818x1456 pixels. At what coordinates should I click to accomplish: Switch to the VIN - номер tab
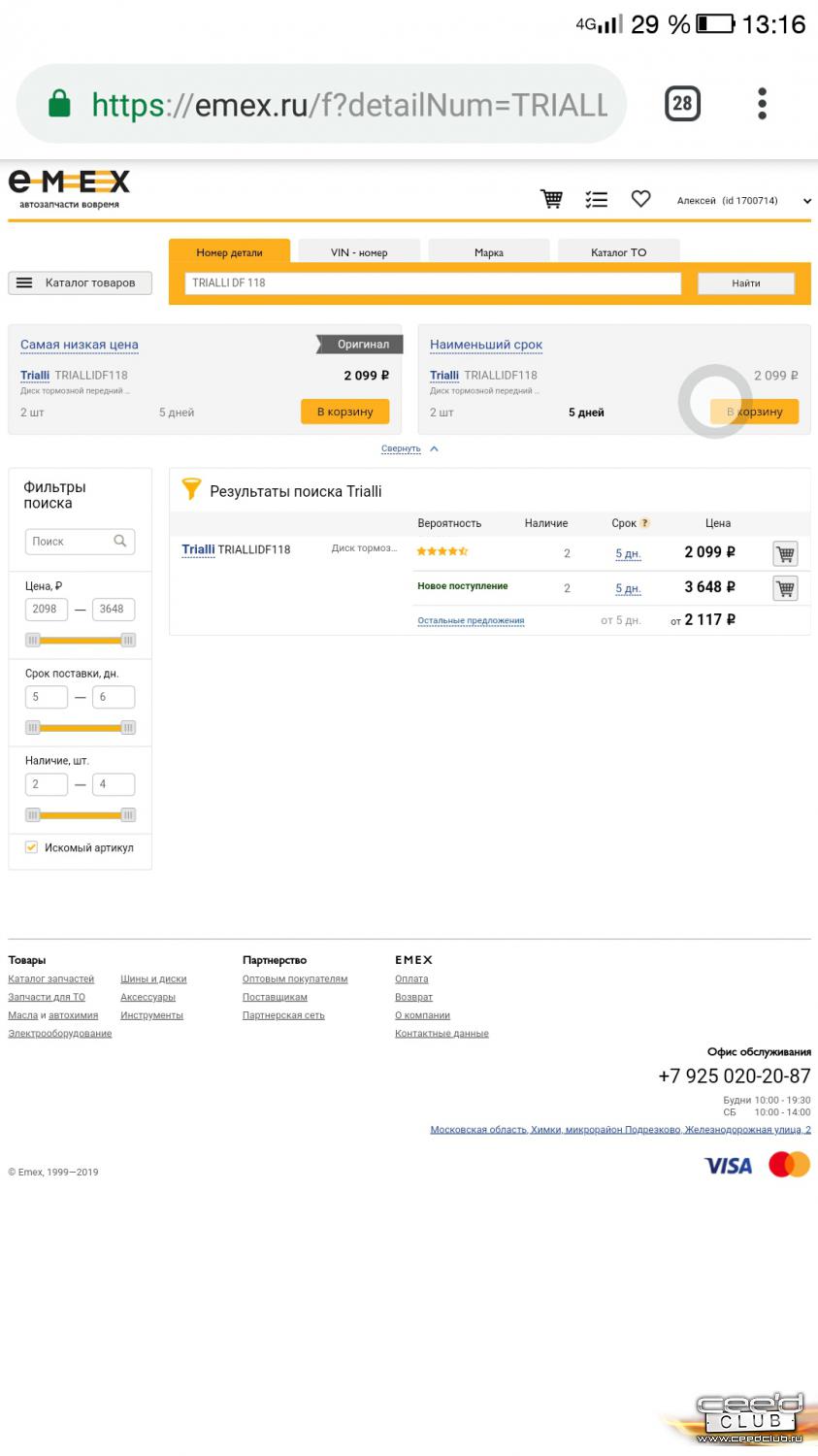(x=359, y=252)
